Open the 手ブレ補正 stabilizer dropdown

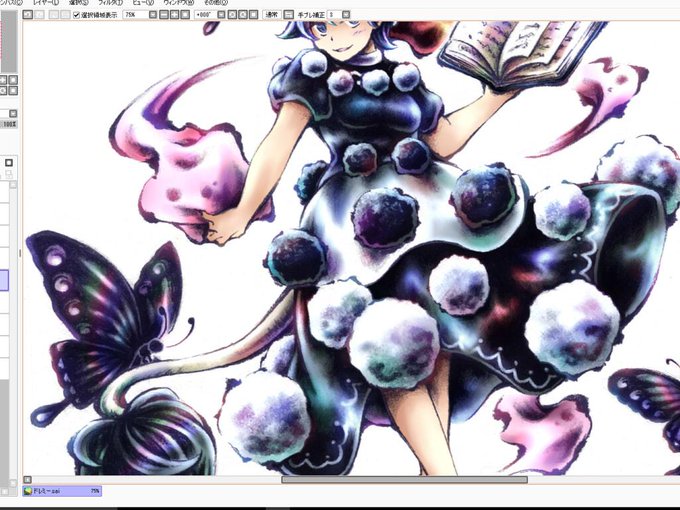click(346, 15)
